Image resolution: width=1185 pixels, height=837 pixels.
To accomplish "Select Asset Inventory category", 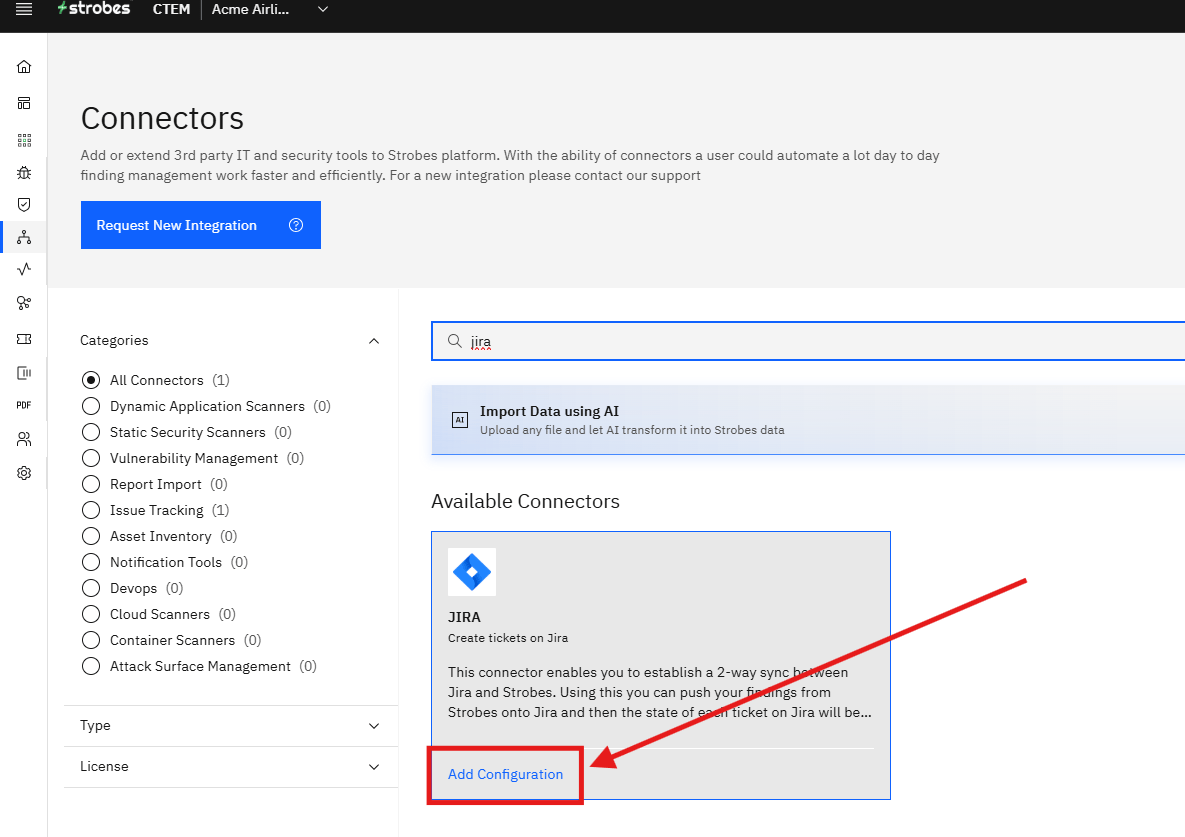I will (91, 536).
